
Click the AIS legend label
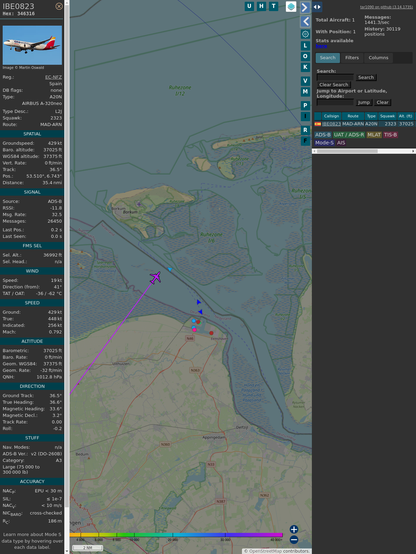click(x=341, y=143)
